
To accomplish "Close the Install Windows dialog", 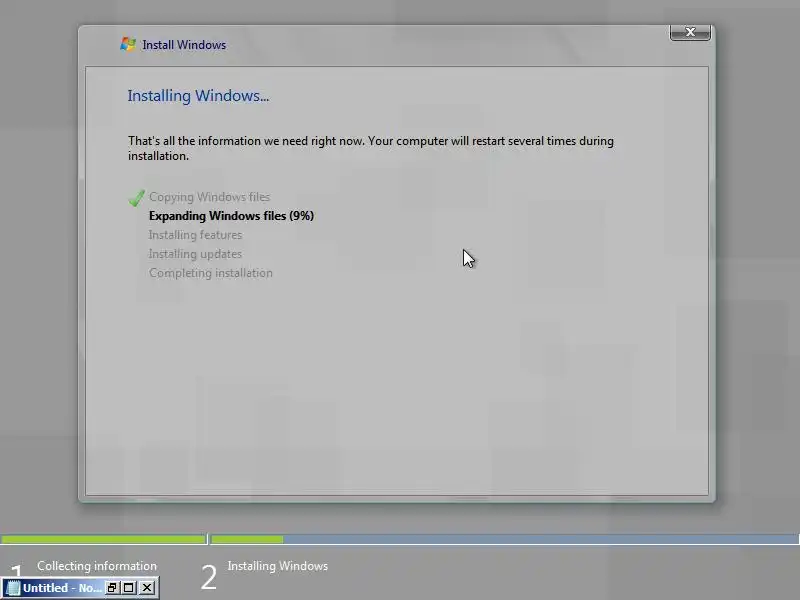I will click(x=690, y=32).
